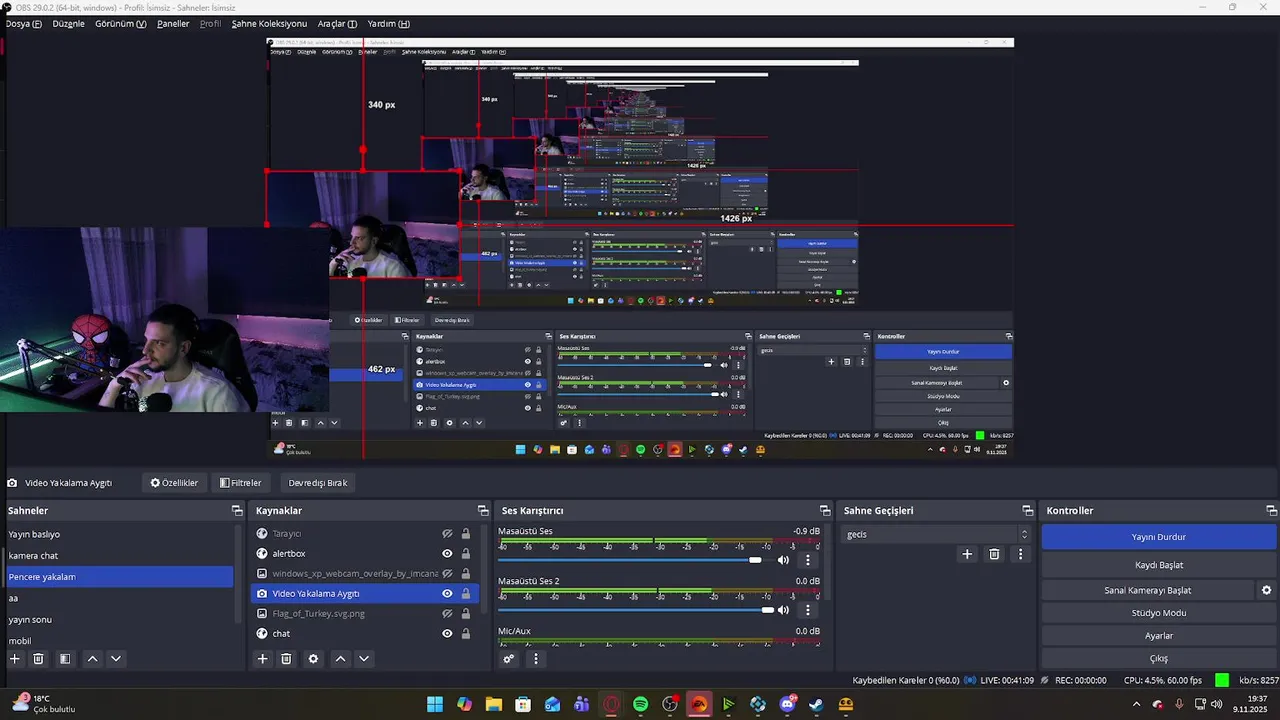The image size is (1280, 720).
Task: Show the windows_xp_webcam_overlay source
Action: [x=447, y=574]
